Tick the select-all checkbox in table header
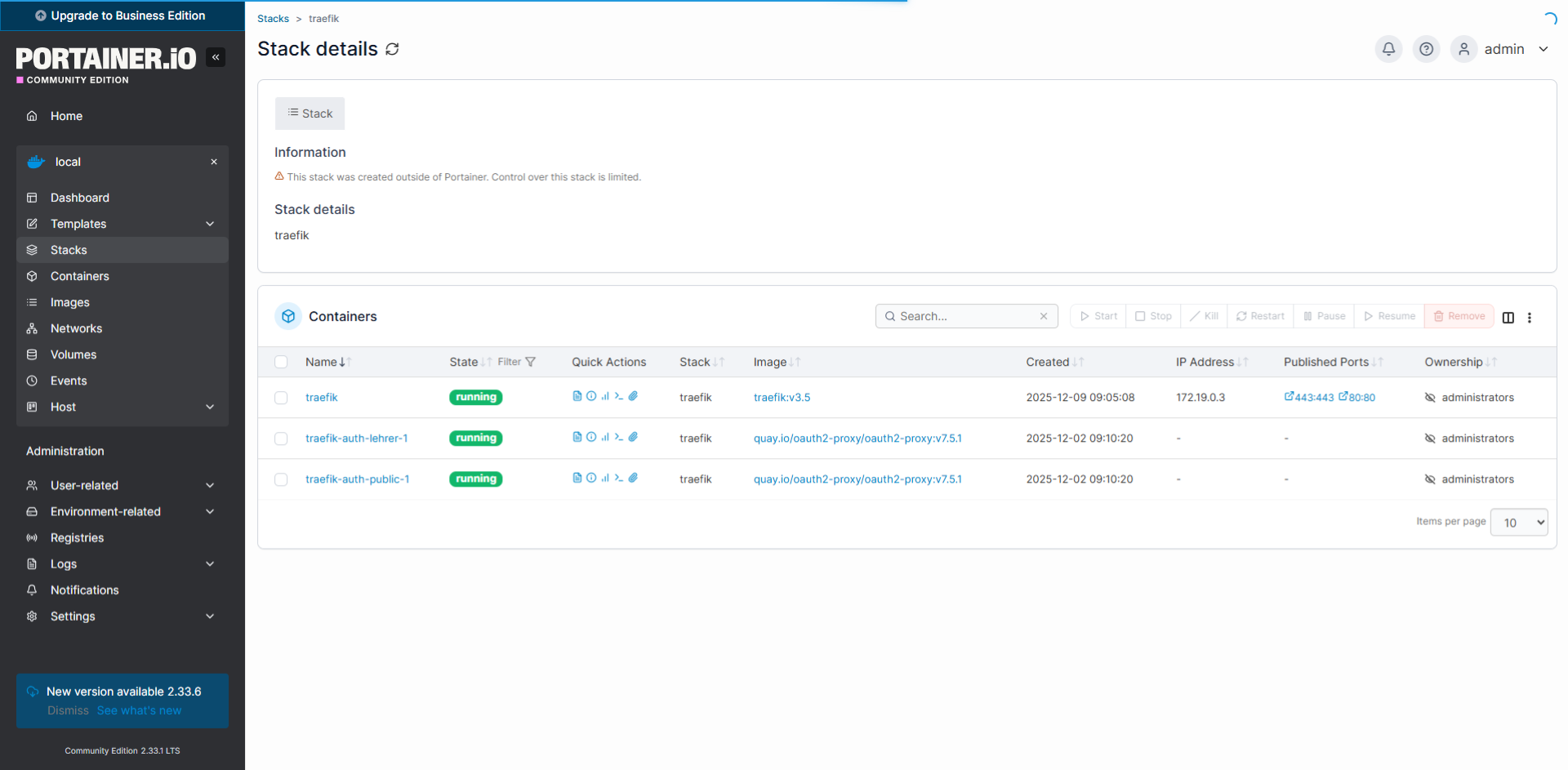Screen dimensions: 1568x770 coord(281,362)
